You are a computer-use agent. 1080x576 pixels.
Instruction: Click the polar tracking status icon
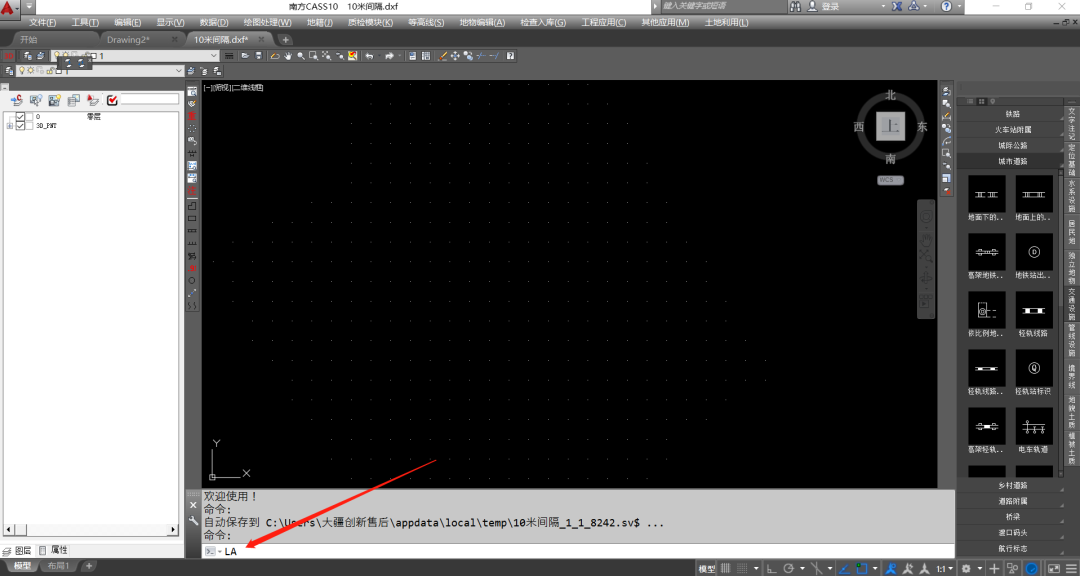click(x=788, y=568)
